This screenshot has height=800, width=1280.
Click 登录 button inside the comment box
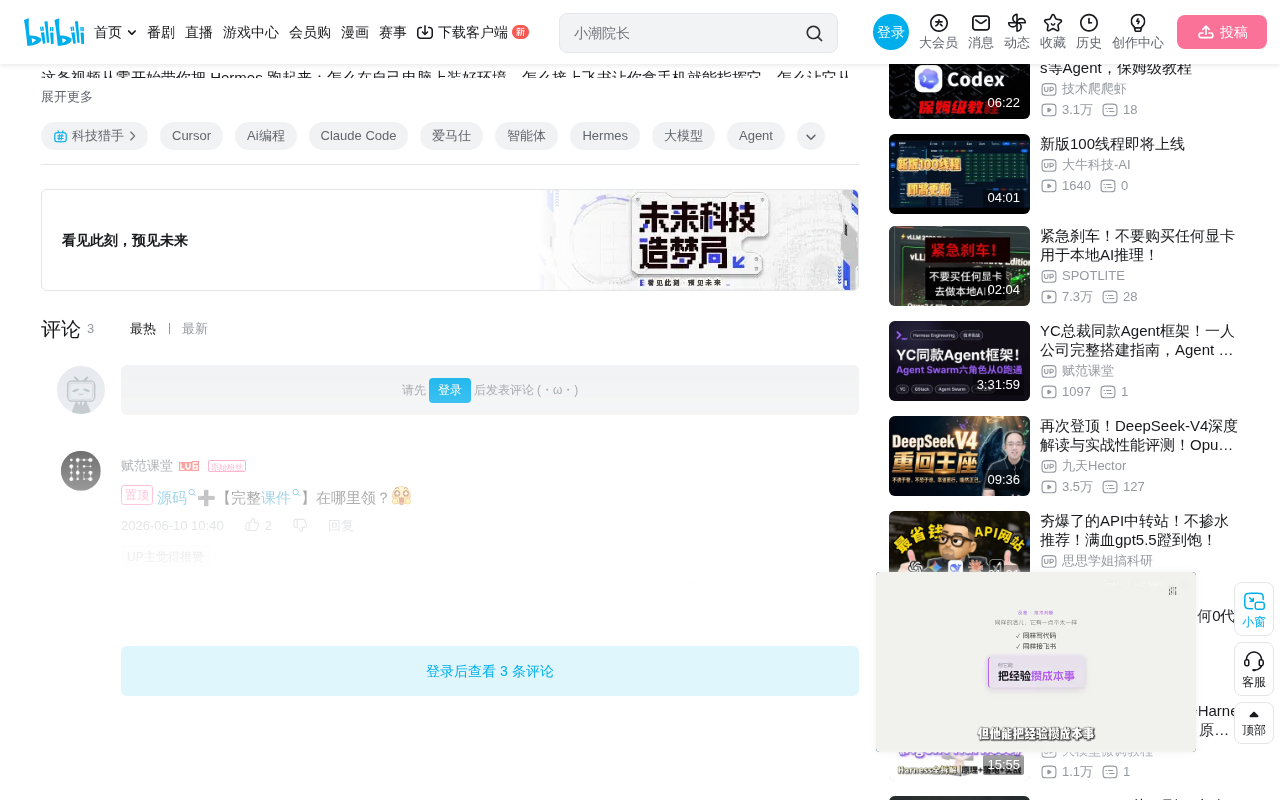450,390
